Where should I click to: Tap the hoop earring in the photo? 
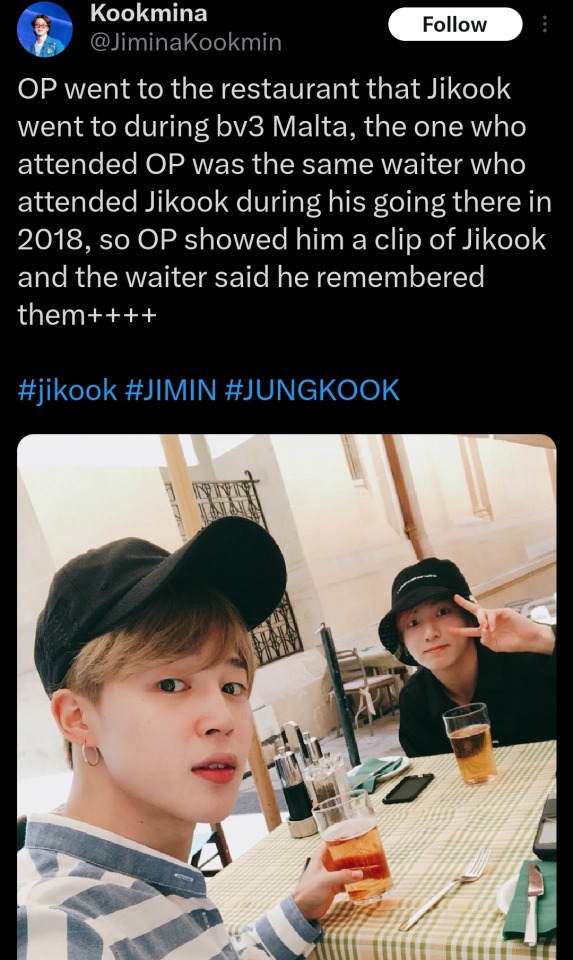tap(91, 756)
